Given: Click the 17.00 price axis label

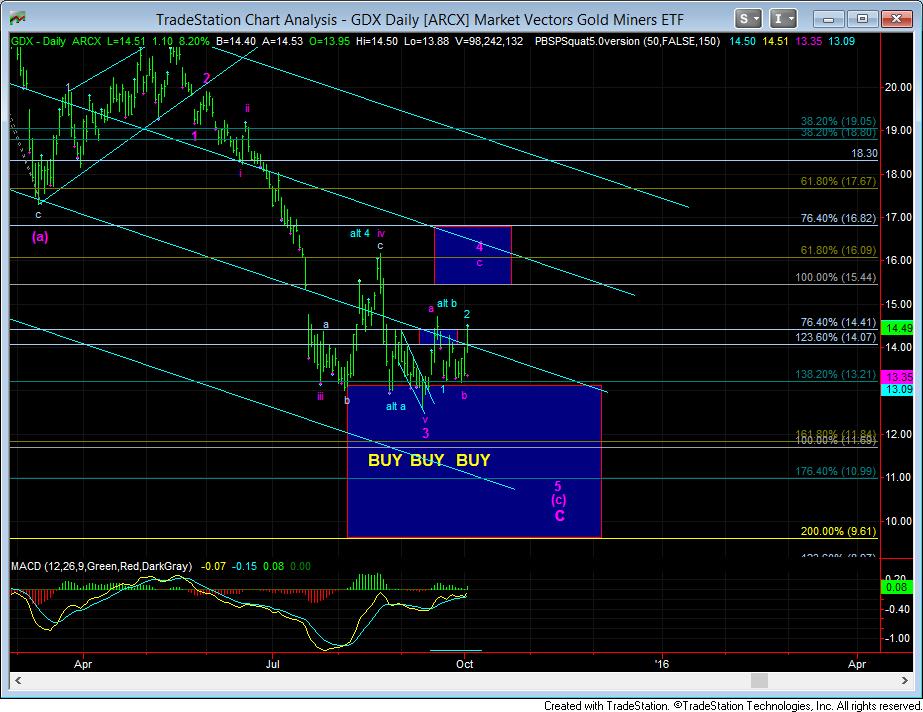Looking at the screenshot, I should tap(898, 217).
